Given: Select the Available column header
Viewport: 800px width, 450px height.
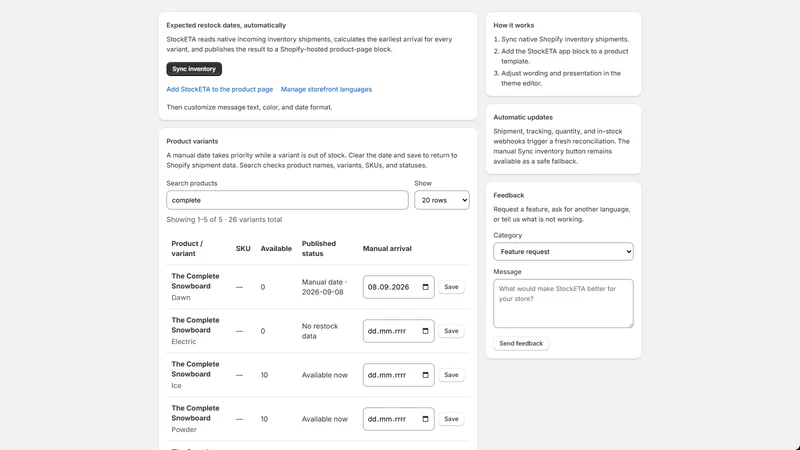Looking at the screenshot, I should click(x=276, y=248).
